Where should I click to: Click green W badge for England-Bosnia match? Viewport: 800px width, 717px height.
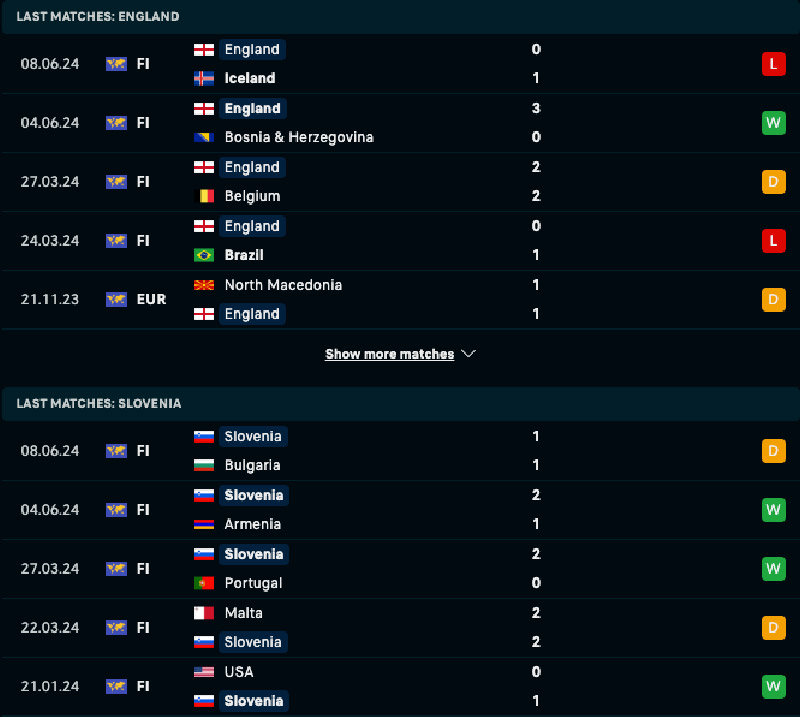click(773, 123)
